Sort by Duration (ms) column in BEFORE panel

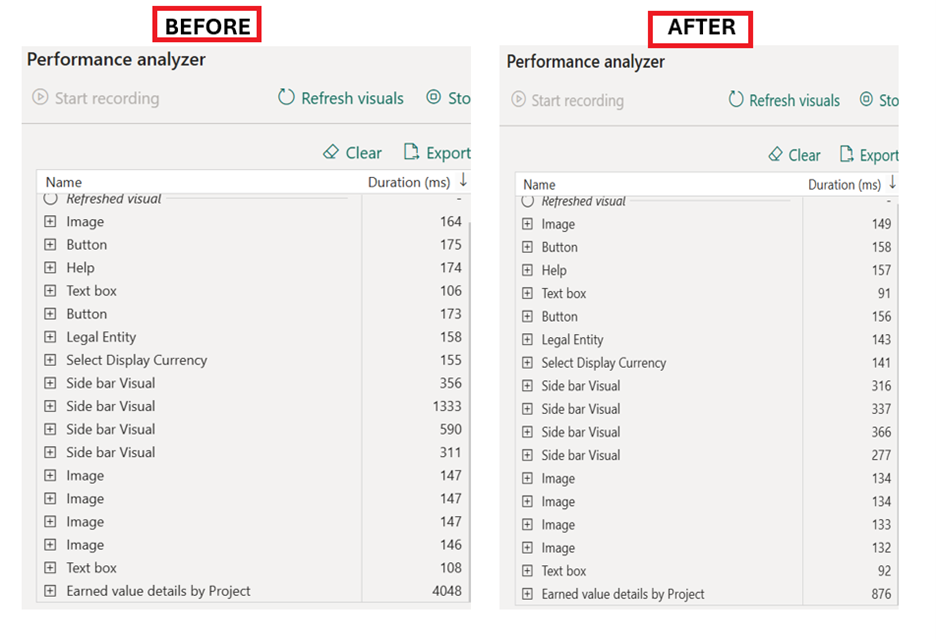click(408, 182)
